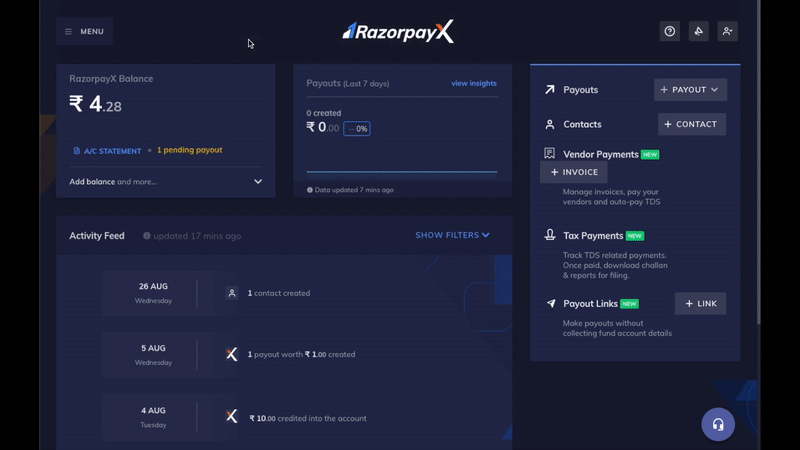The height and width of the screenshot is (450, 800).
Task: Click the Payouts ₹ 0.00 amount
Action: [x=322, y=127]
